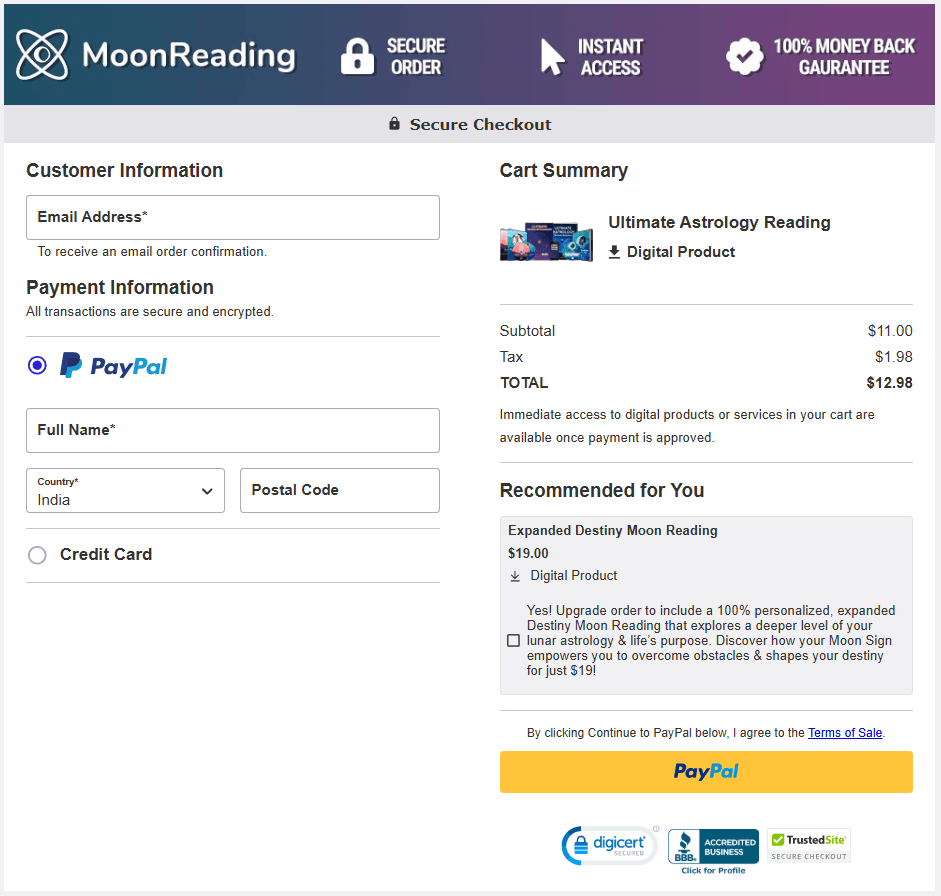Click the email order confirmation hint text
The height and width of the screenshot is (896, 941).
152,251
